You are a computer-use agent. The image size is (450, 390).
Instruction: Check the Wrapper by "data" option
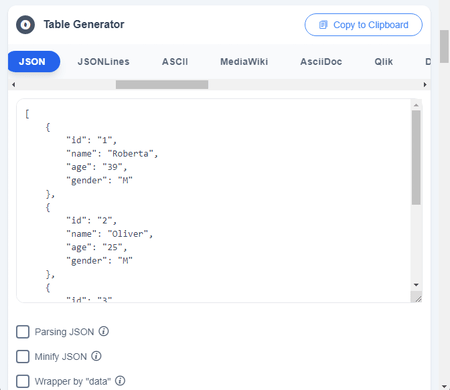[x=23, y=381]
